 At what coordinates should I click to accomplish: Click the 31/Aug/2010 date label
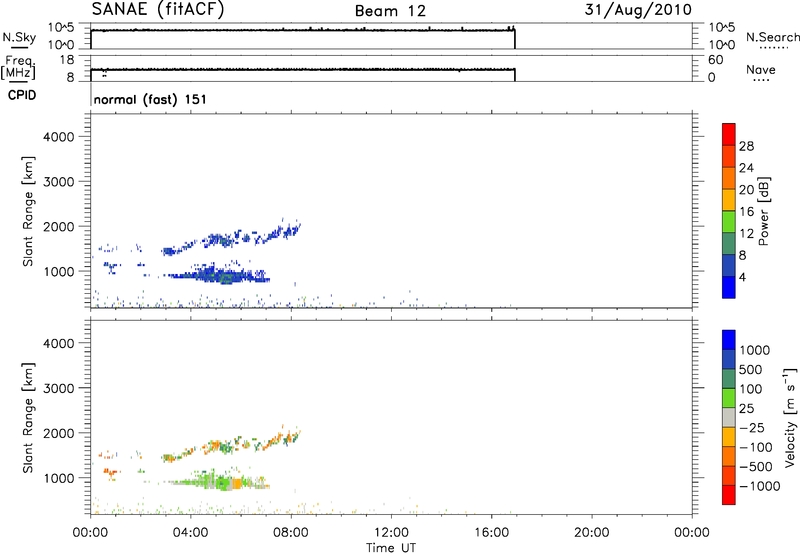click(638, 10)
